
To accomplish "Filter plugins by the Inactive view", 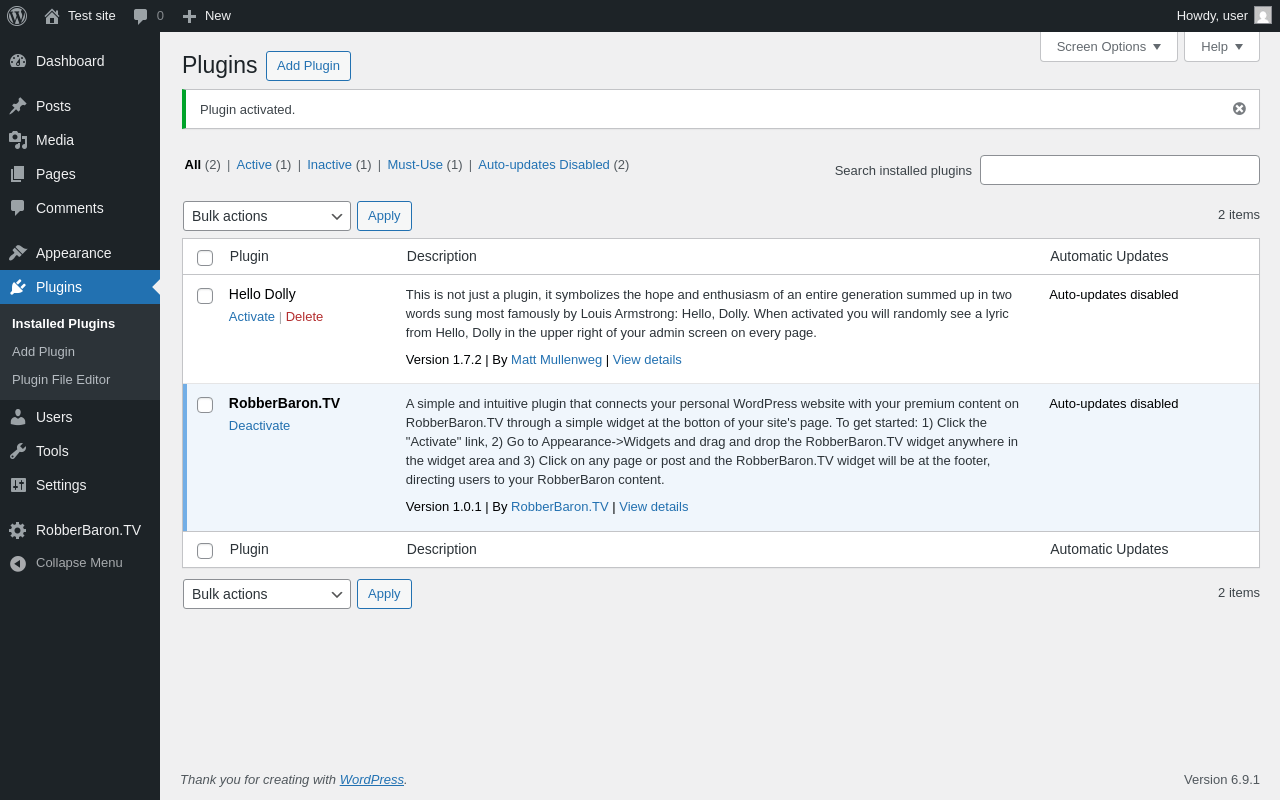I will point(329,165).
